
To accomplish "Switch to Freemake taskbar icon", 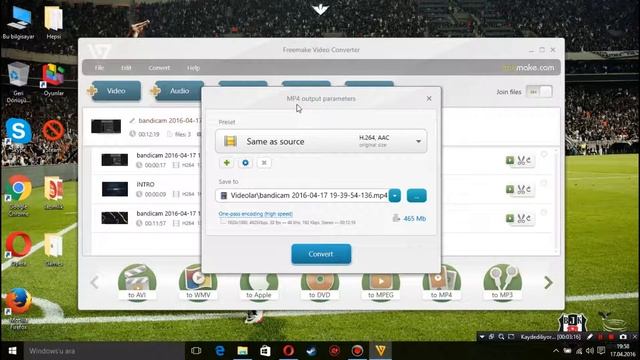I will 380,351.
